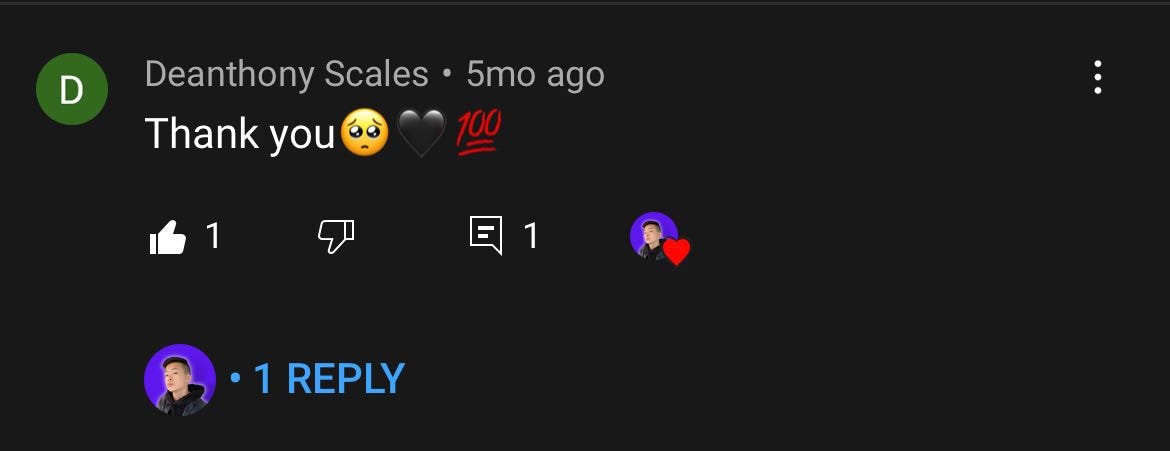Screen dimensions: 1170x451
Task: Click the purple avatar beside 1 REPLY
Action: tap(180, 379)
